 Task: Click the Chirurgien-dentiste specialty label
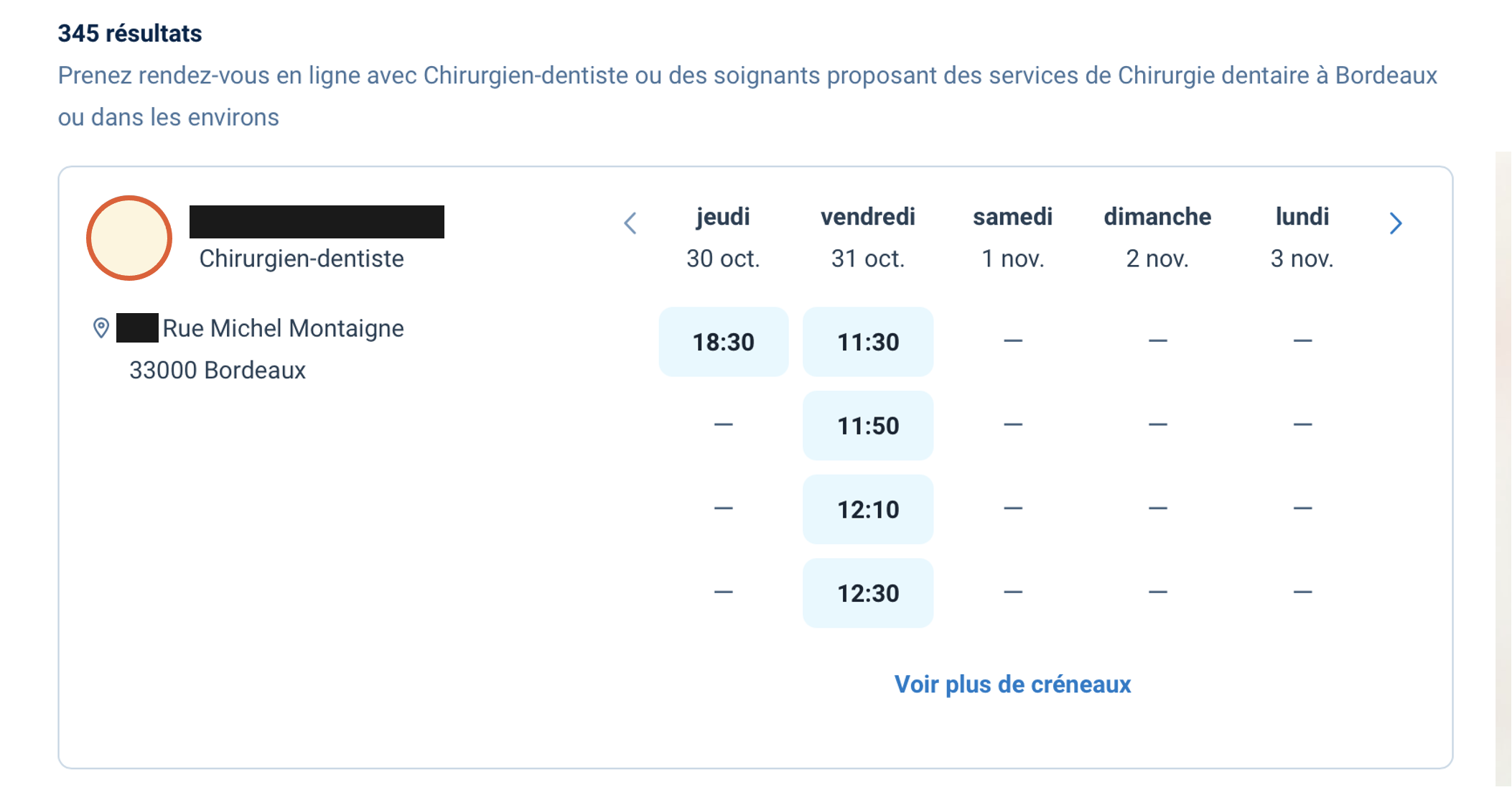click(302, 259)
